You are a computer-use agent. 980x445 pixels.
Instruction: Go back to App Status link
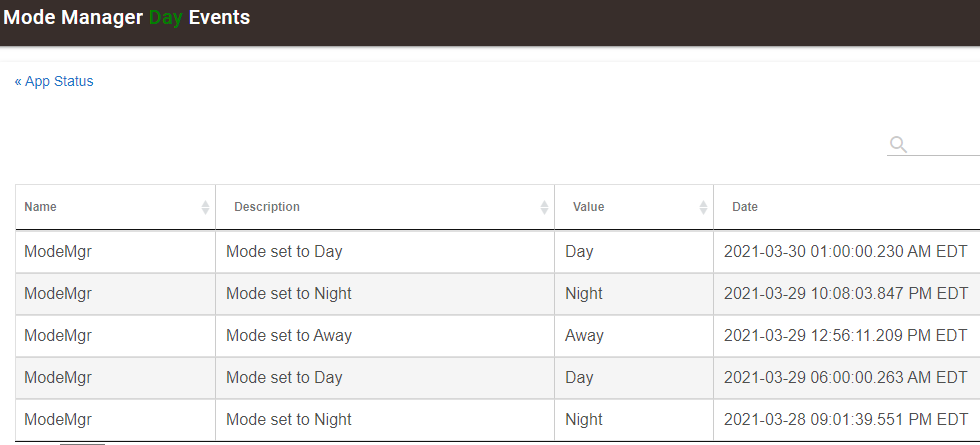54,81
